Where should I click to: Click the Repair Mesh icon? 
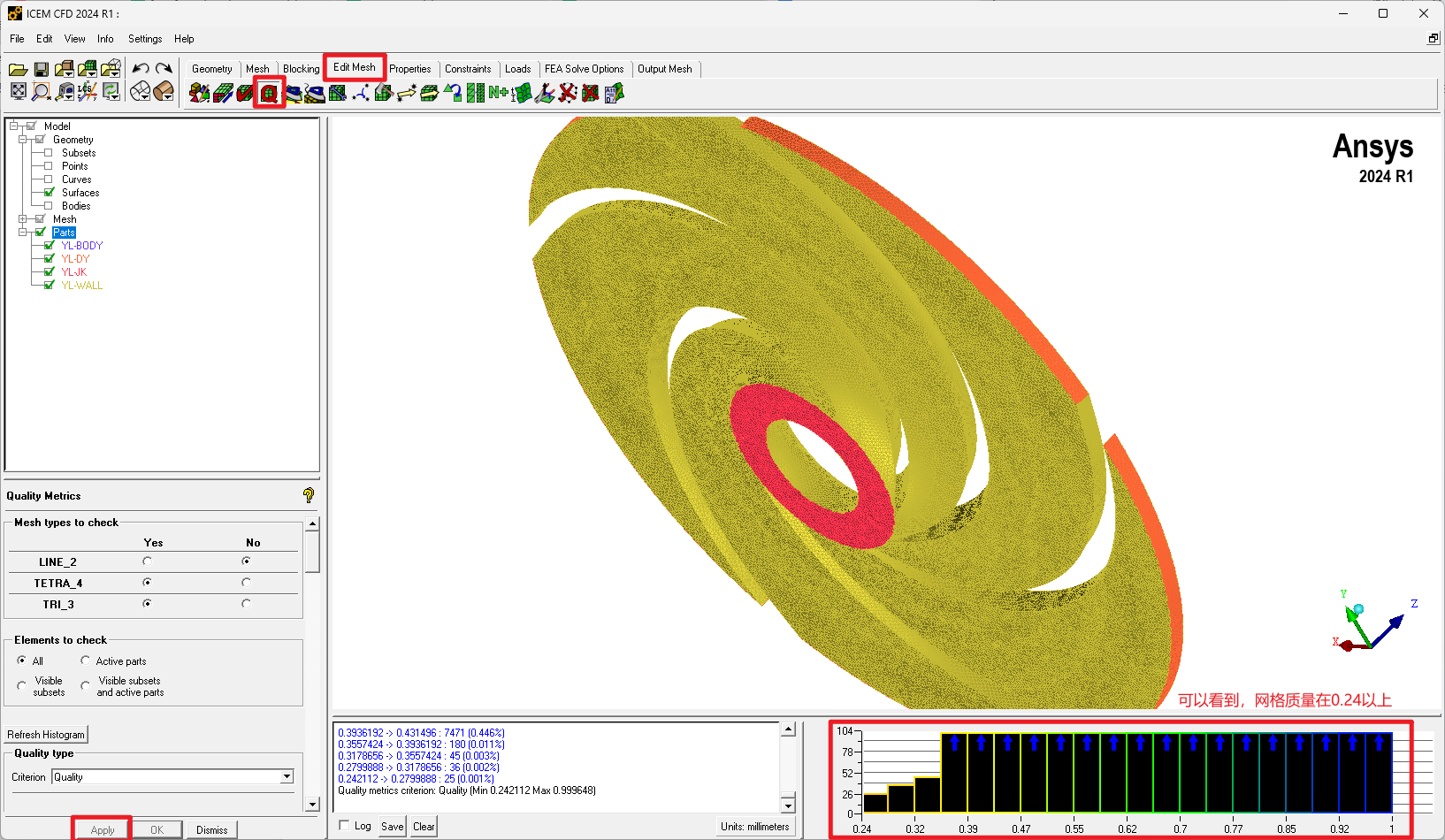pyautogui.click(x=338, y=93)
